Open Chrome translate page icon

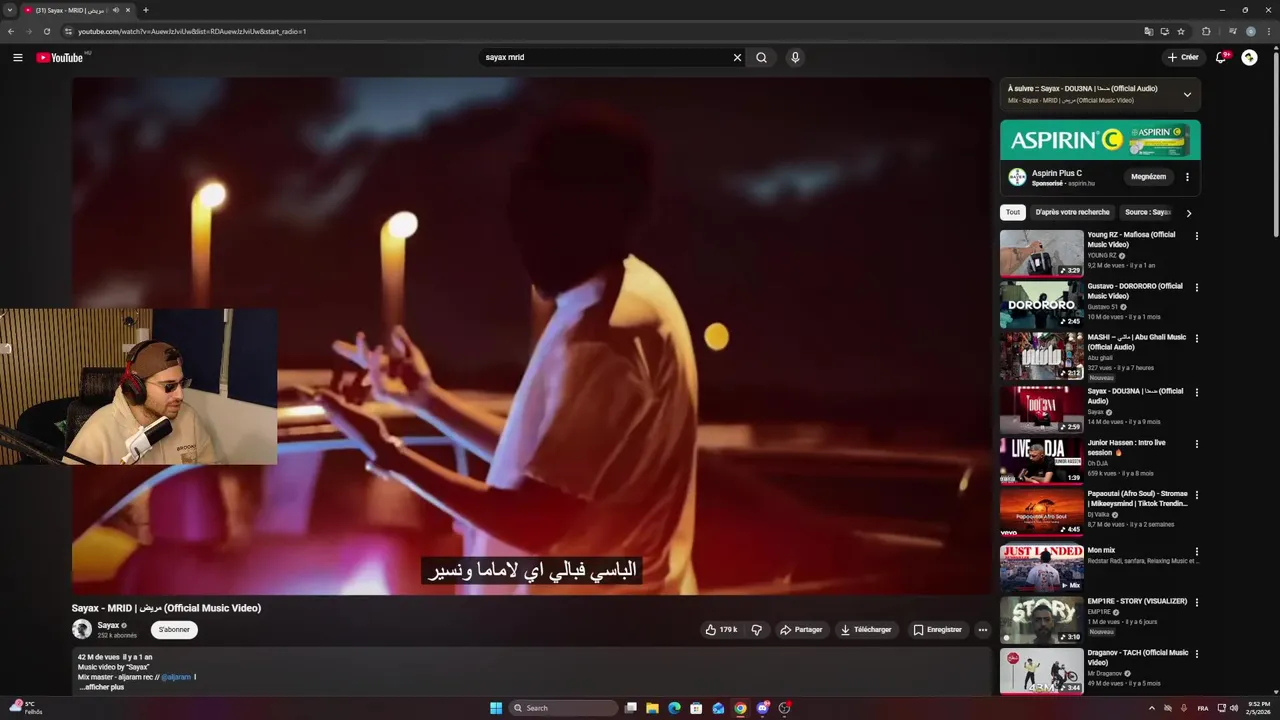(1149, 31)
